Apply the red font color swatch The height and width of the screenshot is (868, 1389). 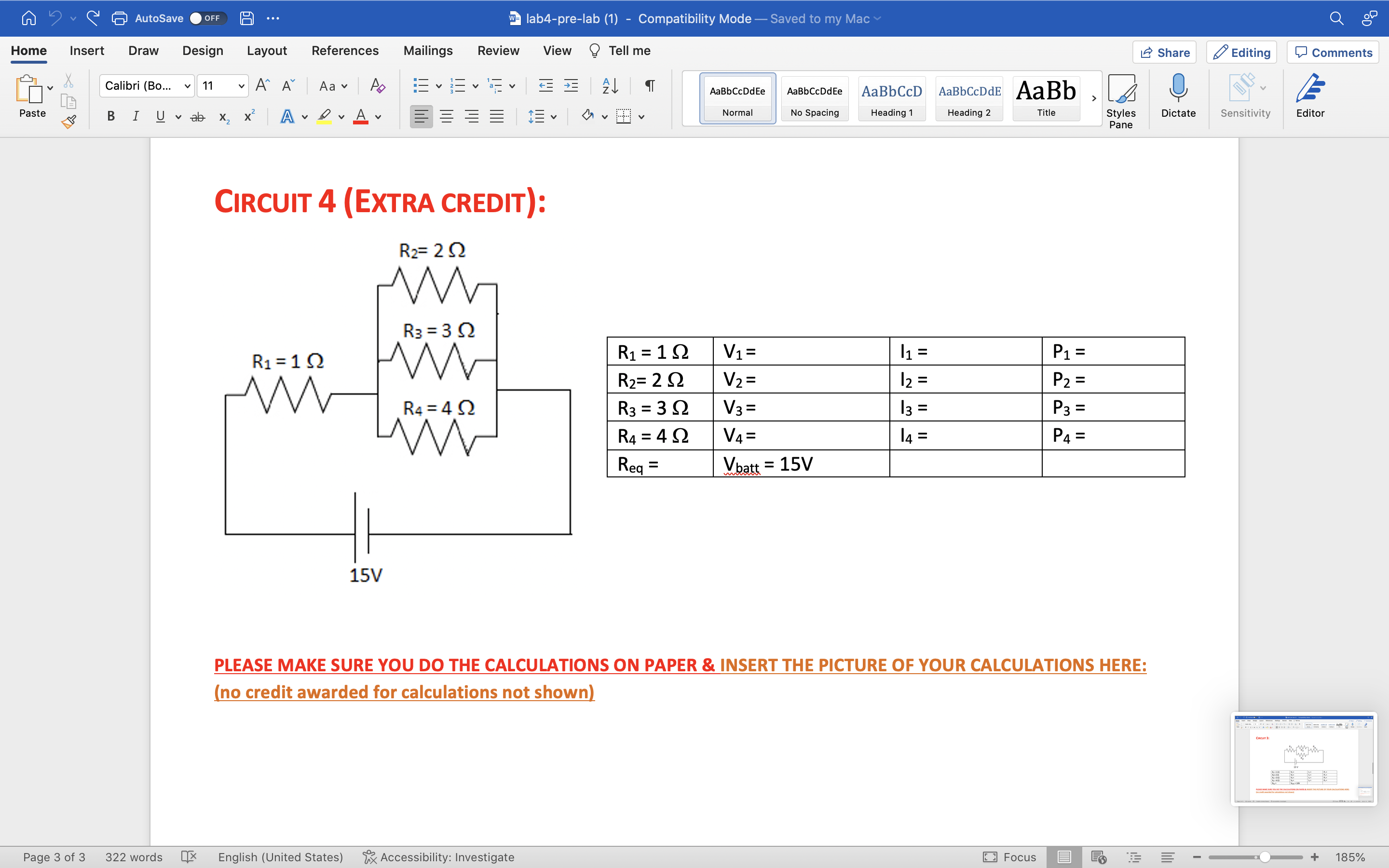pyautogui.click(x=360, y=117)
